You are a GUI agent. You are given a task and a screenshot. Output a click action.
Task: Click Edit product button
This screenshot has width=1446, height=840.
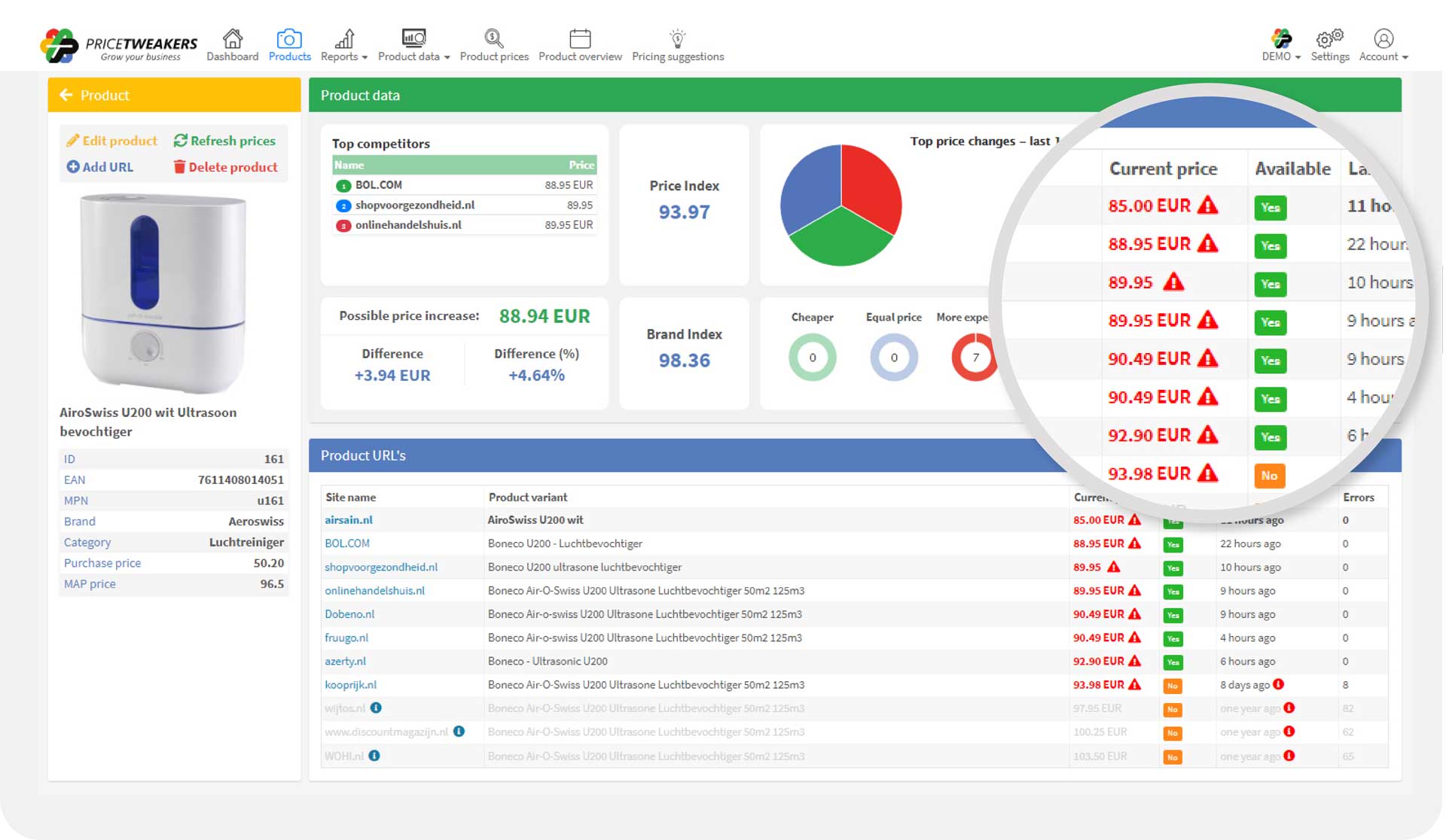(111, 141)
